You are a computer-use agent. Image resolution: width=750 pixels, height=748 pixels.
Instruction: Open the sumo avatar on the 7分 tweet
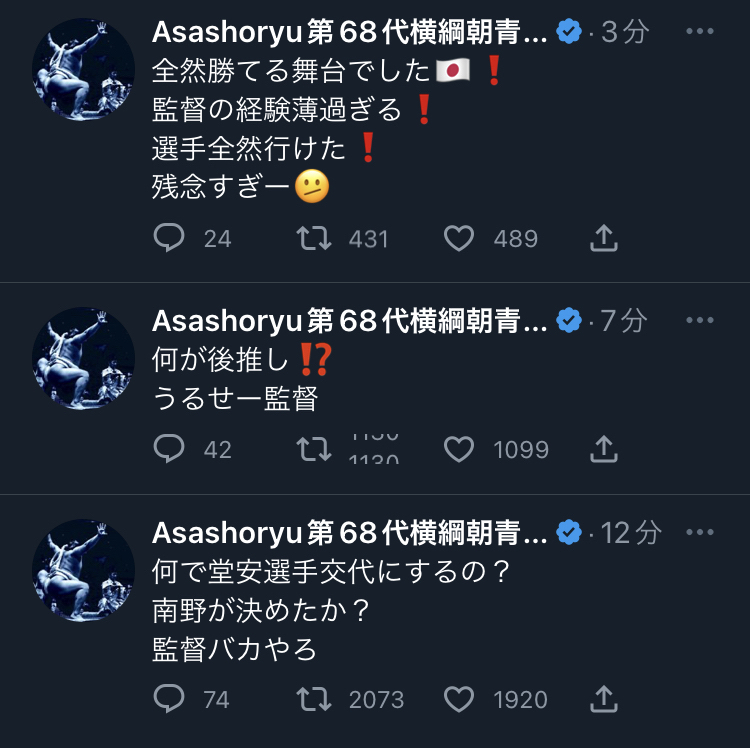83,358
